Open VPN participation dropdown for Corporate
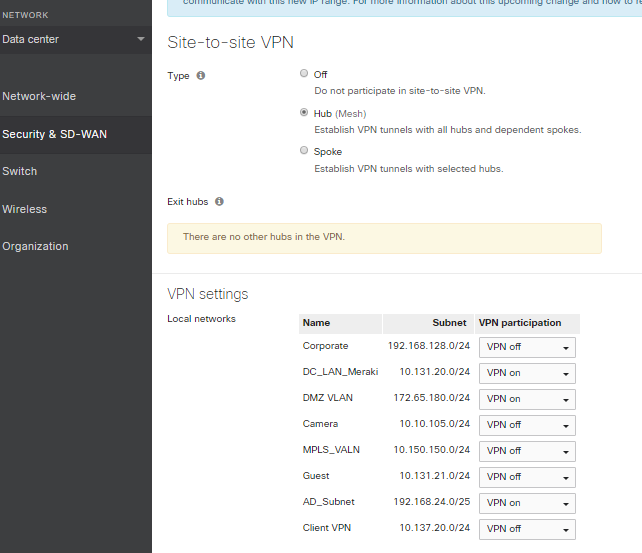This screenshot has height=553, width=642. pos(527,347)
